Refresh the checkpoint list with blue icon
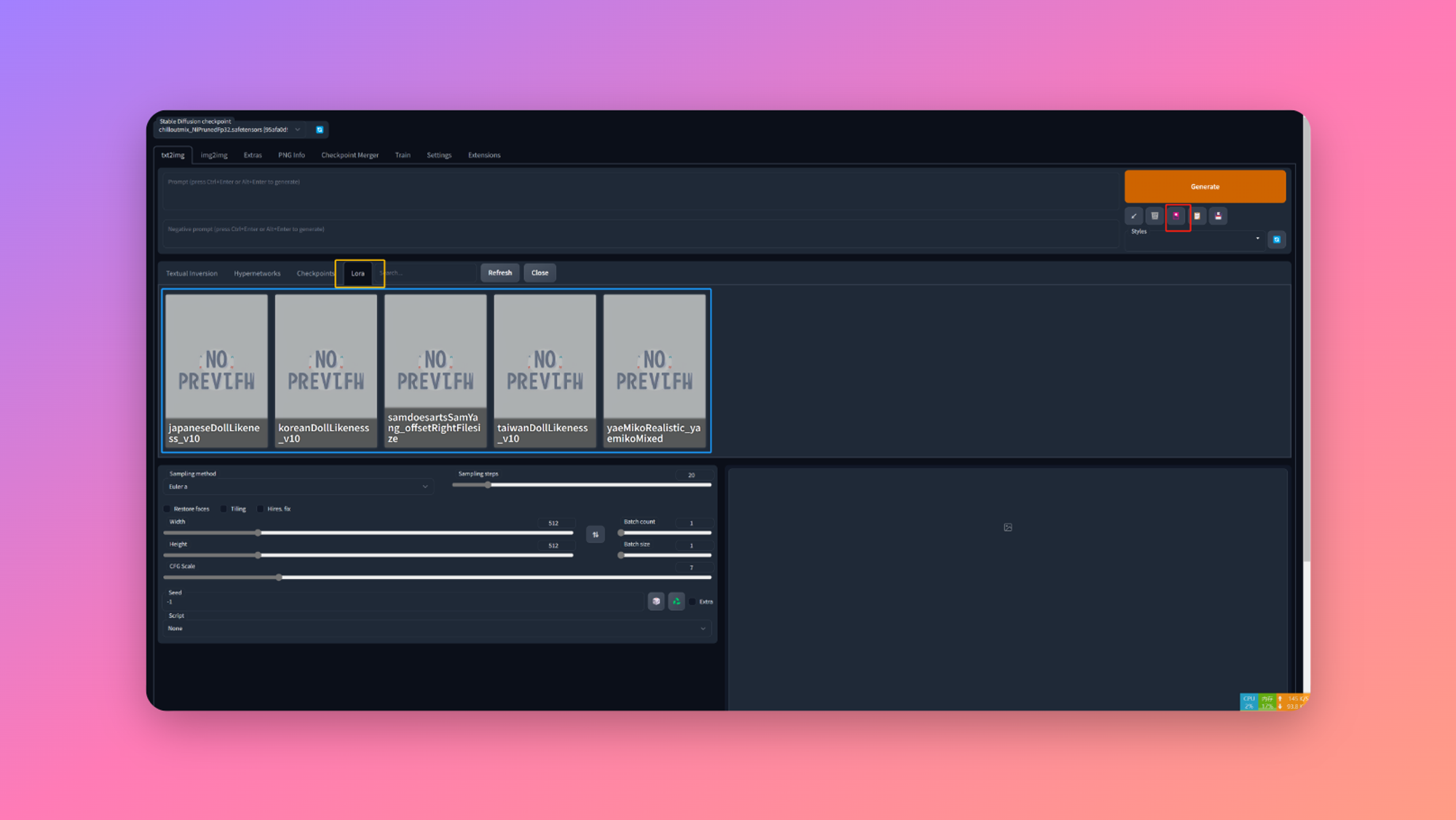The image size is (1456, 820). tap(319, 130)
